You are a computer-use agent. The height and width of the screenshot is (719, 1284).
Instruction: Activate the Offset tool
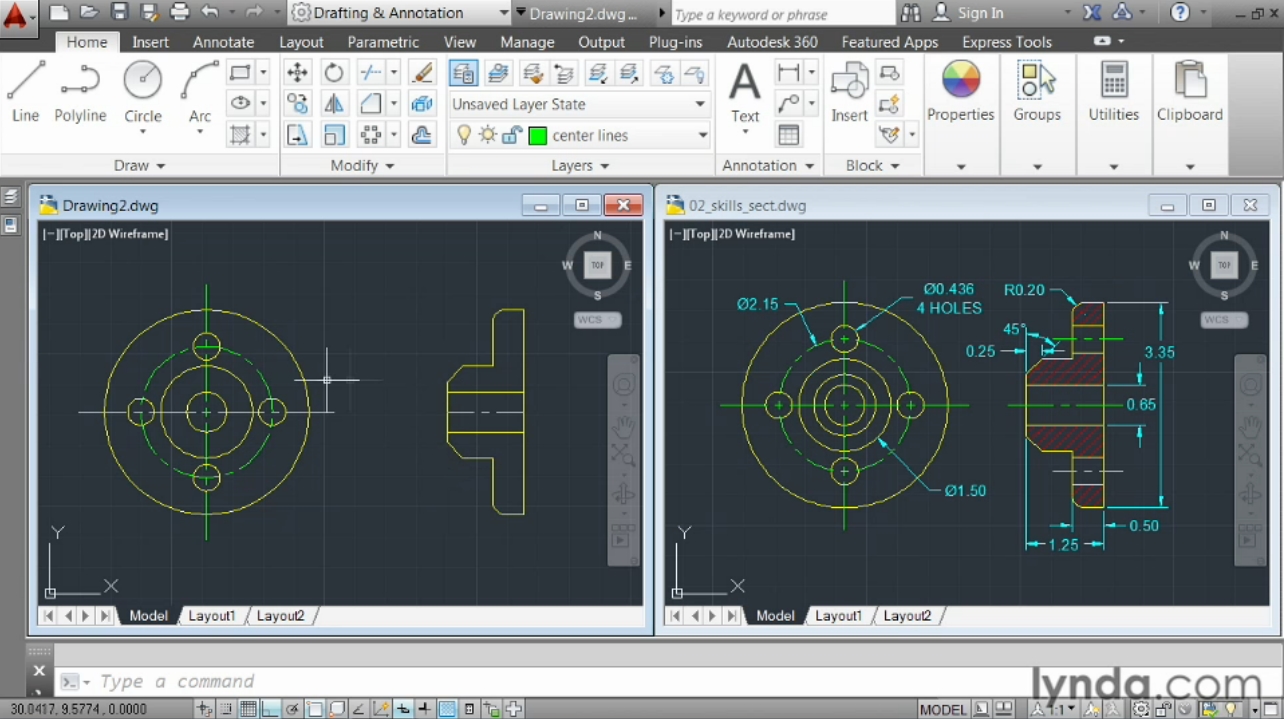click(x=422, y=135)
